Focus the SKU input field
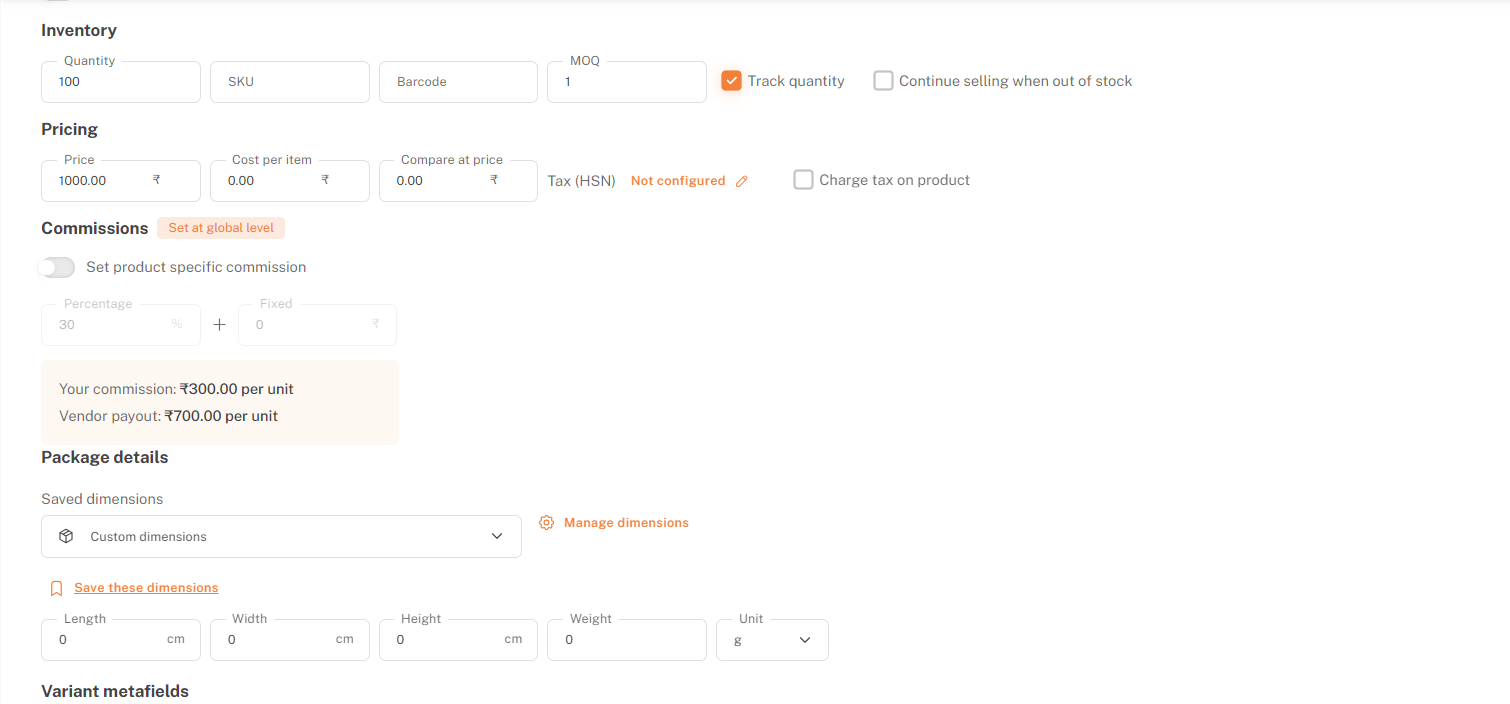The width and height of the screenshot is (1510, 704). pos(290,82)
